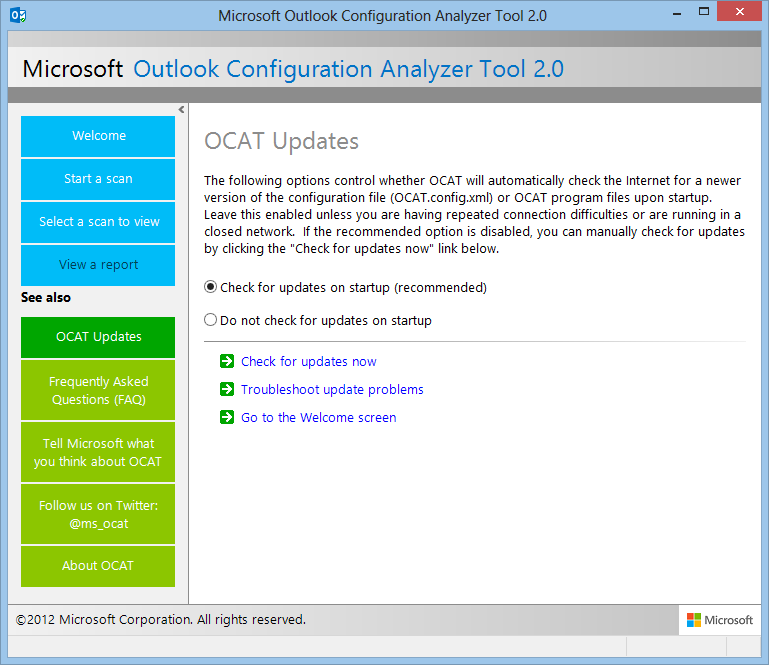769x665 pixels.
Task: Click the Outlook Configuration Analyzer Tool 2.0 banner title
Action: pyautogui.click(x=348, y=69)
